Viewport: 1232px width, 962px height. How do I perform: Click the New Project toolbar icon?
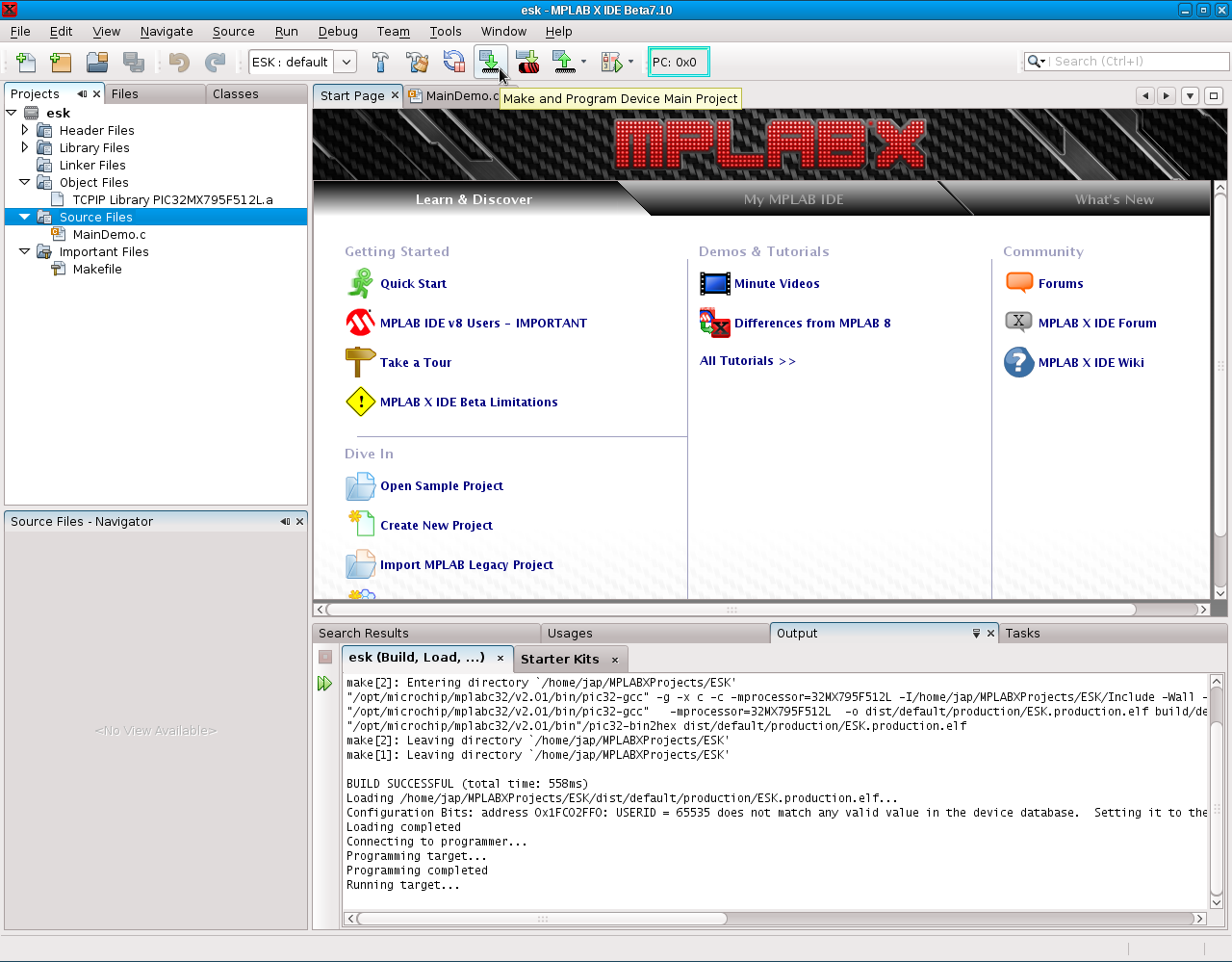click(61, 63)
